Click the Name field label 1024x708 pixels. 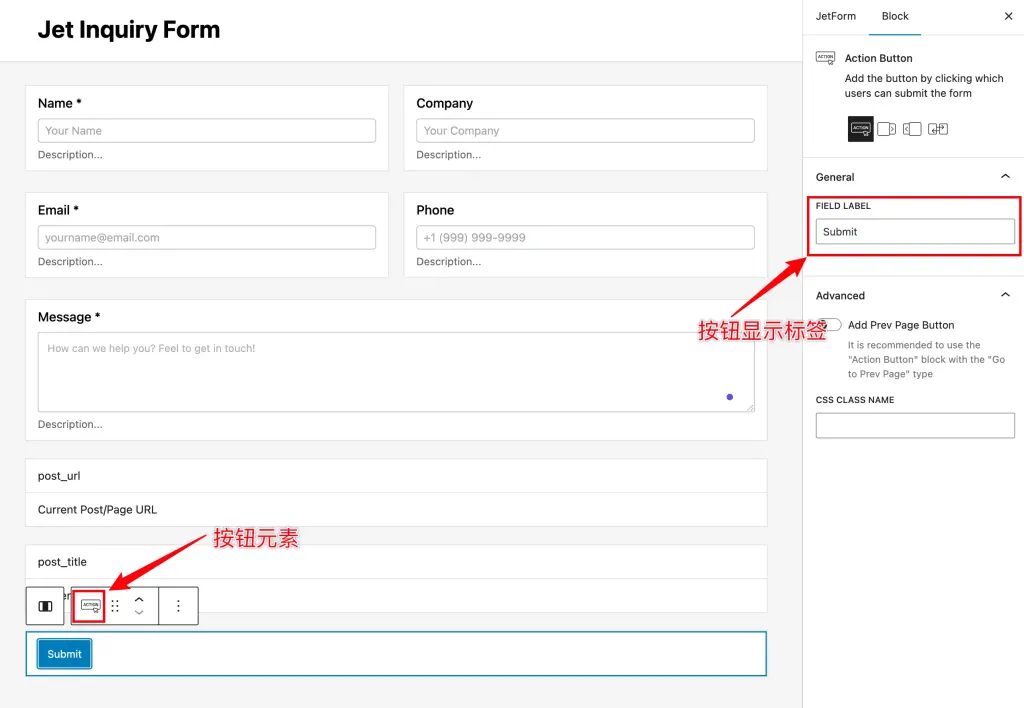coord(59,103)
